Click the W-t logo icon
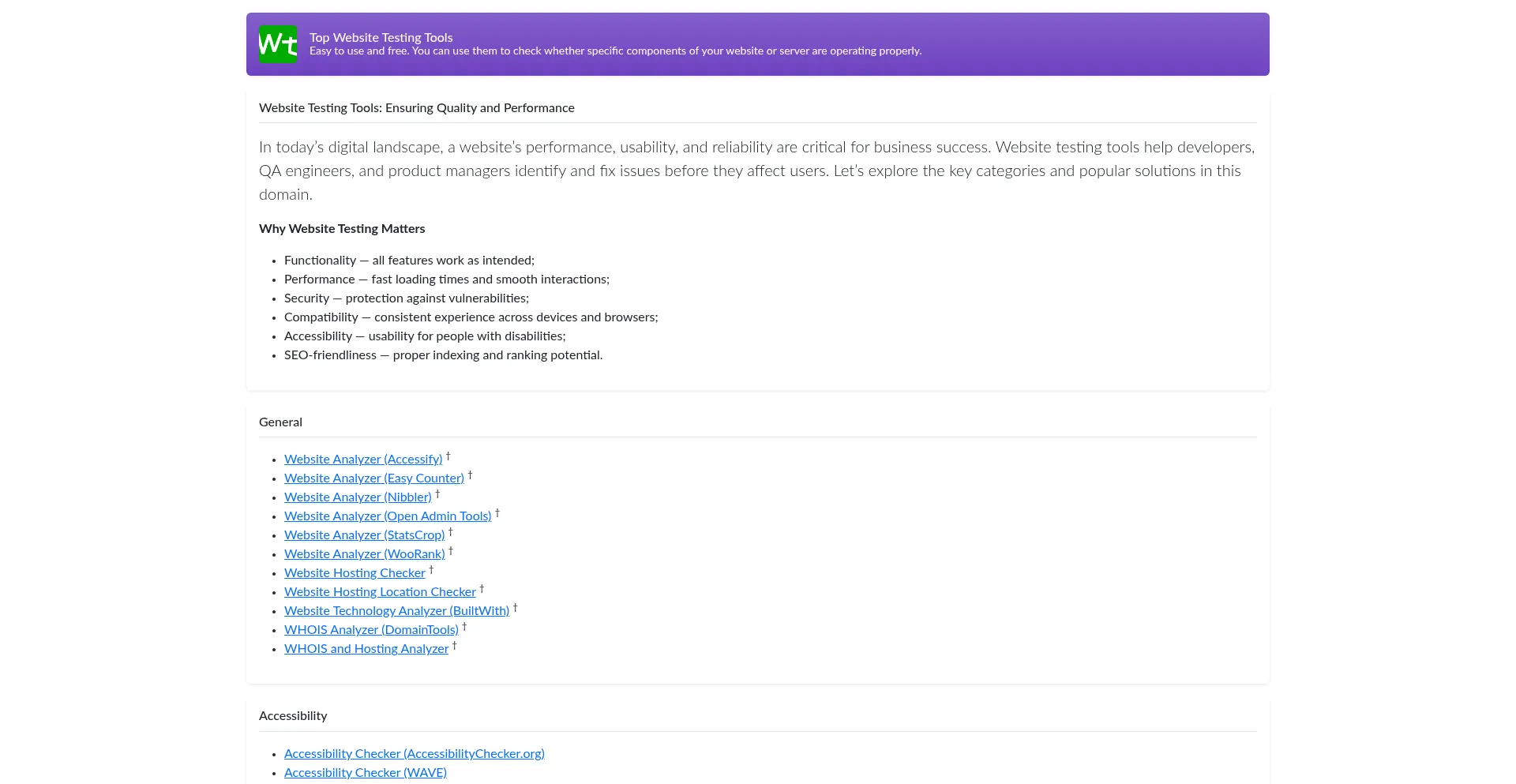This screenshot has width=1516, height=784. tap(278, 44)
